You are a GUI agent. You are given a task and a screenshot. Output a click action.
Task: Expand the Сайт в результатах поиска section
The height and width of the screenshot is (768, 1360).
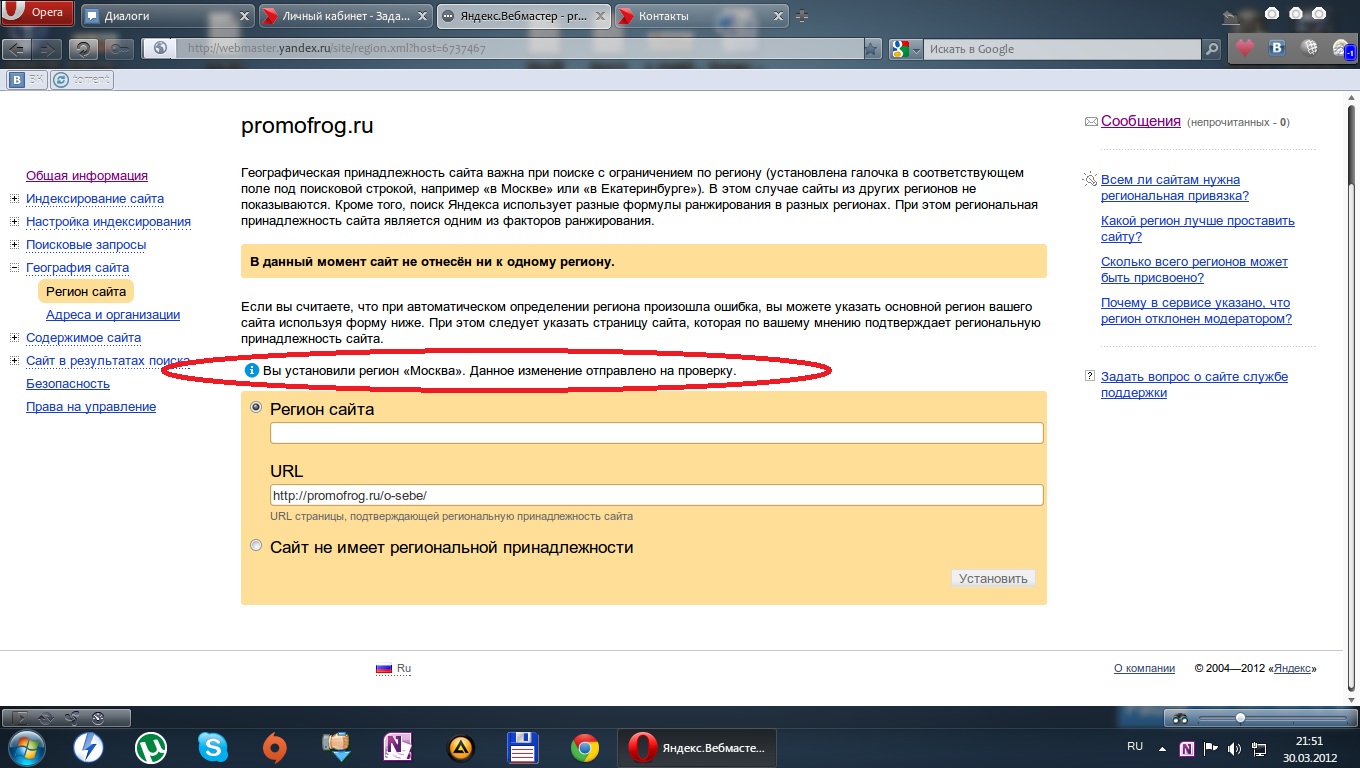[x=15, y=361]
